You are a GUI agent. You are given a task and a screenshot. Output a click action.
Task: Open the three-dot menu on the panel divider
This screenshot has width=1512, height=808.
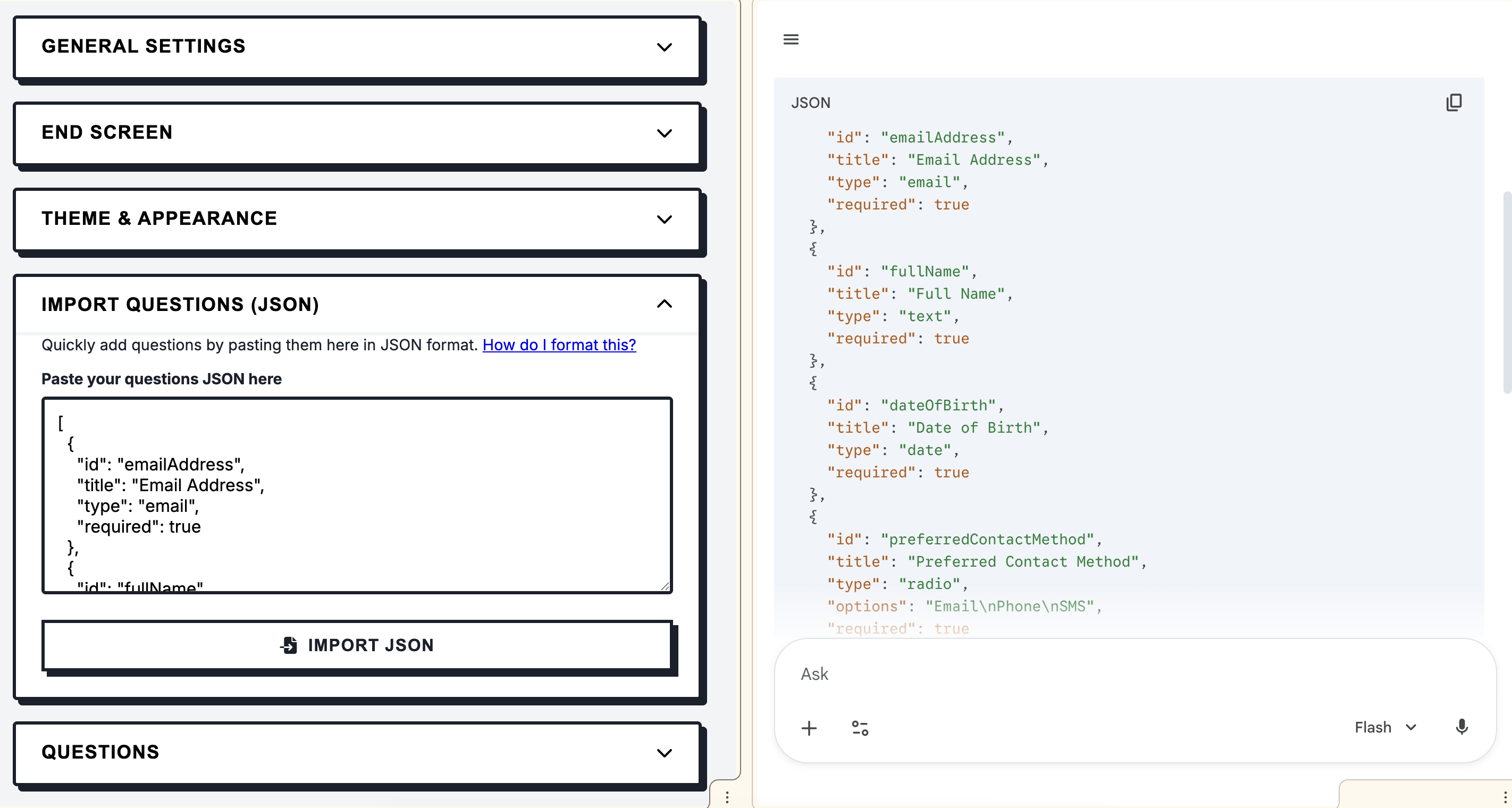point(728,797)
